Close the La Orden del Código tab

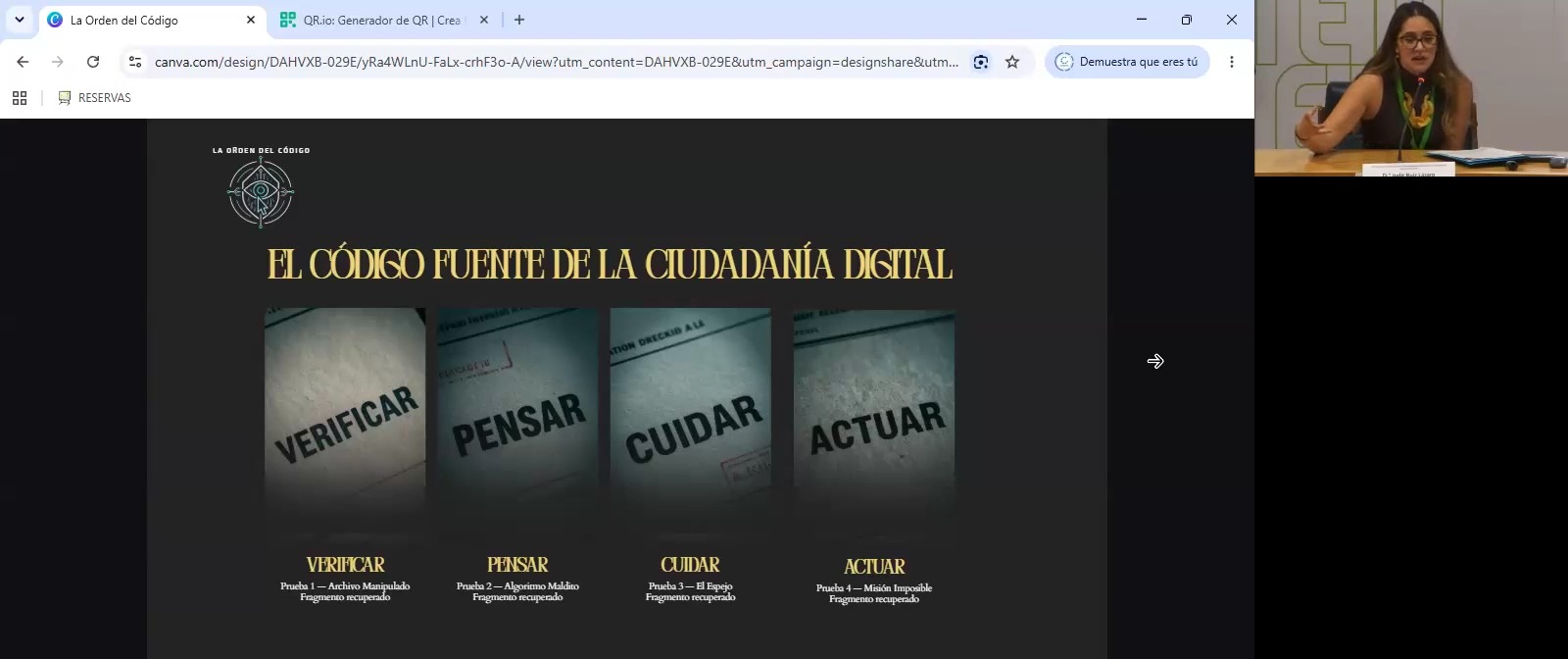click(250, 20)
